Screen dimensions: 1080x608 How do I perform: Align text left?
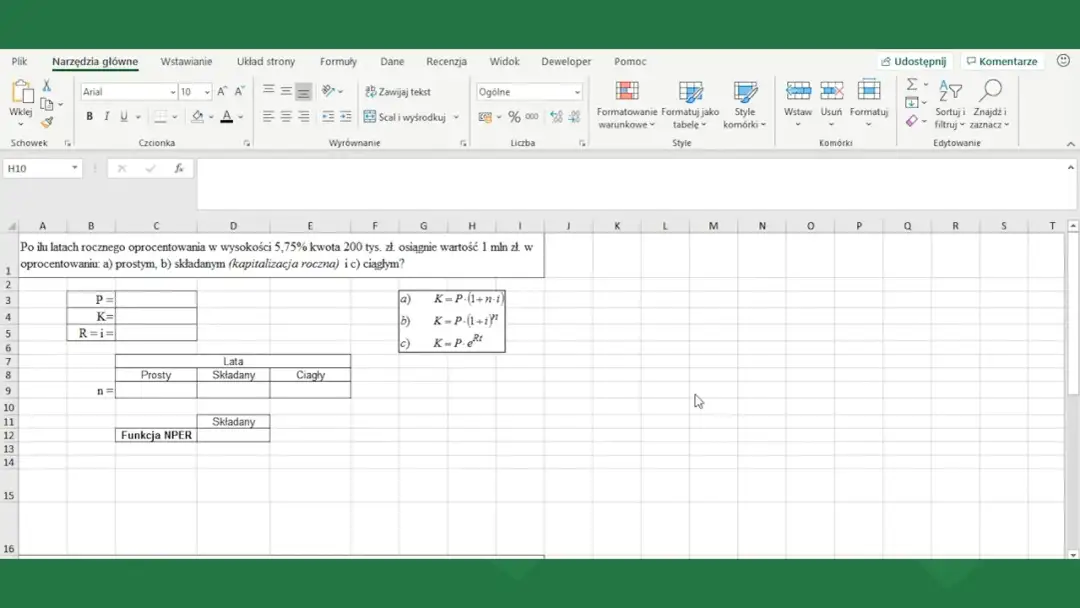click(269, 116)
